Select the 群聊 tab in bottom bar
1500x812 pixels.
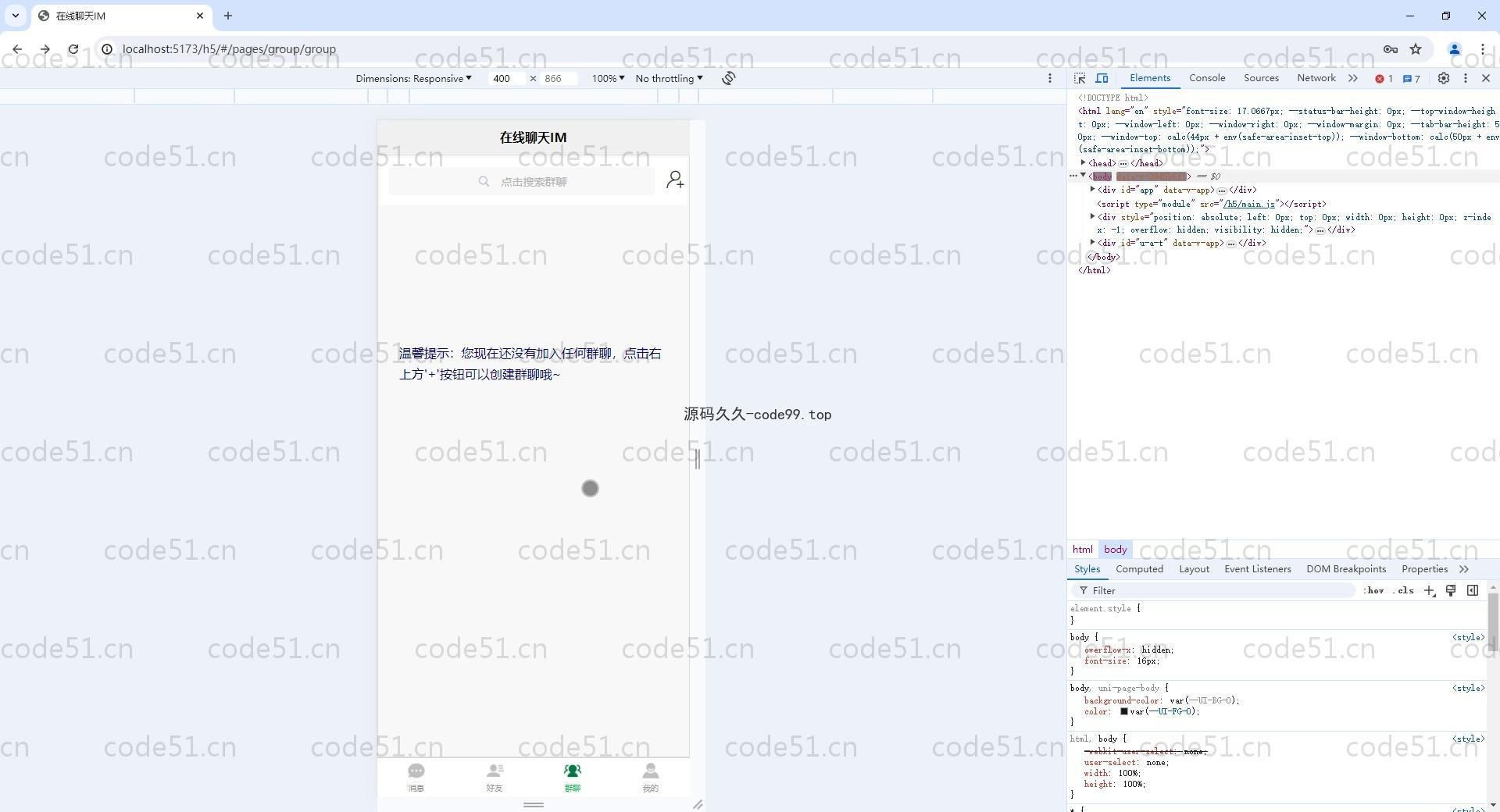tap(573, 778)
